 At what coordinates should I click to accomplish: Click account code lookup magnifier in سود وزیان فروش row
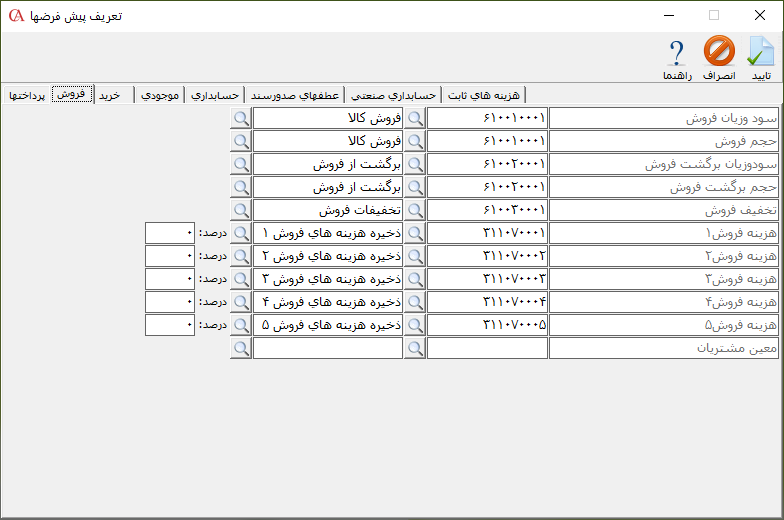(415, 118)
